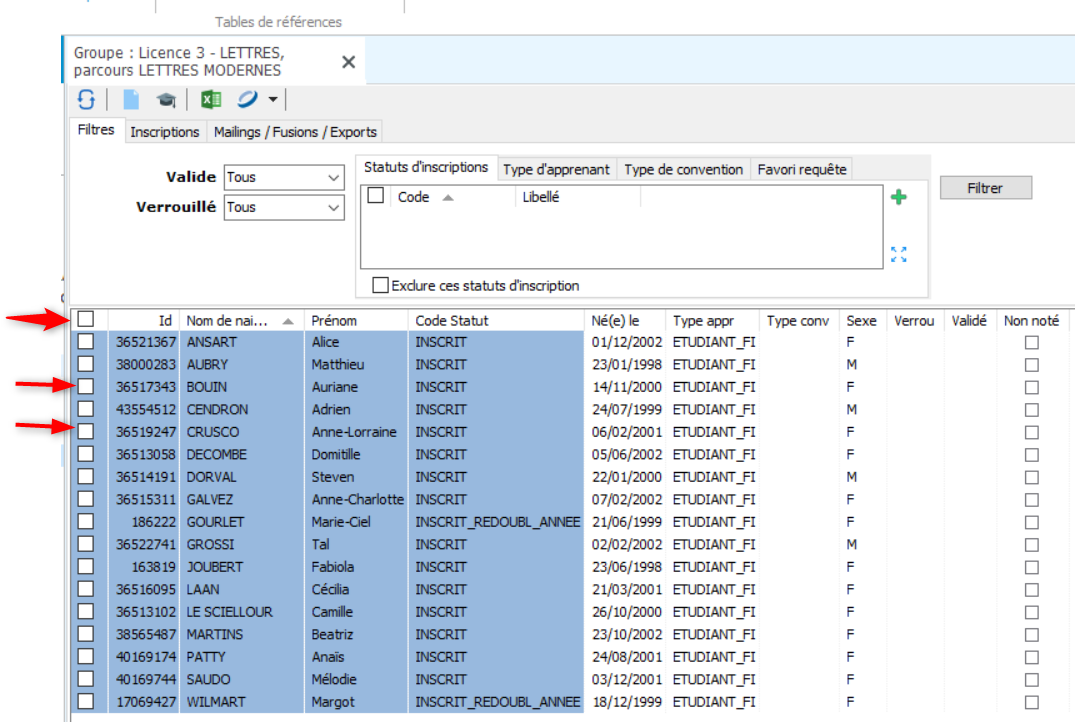Click the blue oval swirl toolbar icon

click(247, 99)
